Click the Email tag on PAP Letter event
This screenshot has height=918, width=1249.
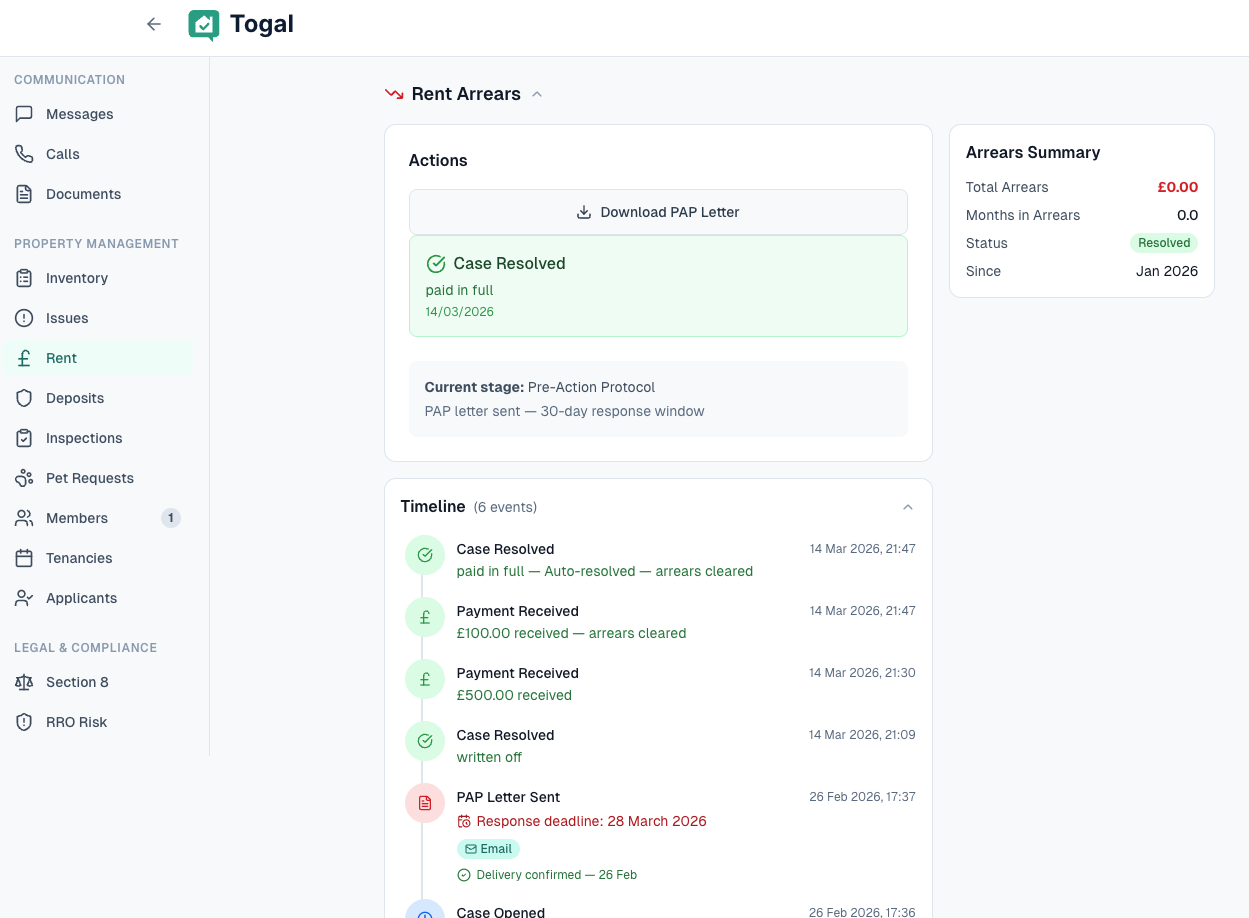(x=488, y=849)
